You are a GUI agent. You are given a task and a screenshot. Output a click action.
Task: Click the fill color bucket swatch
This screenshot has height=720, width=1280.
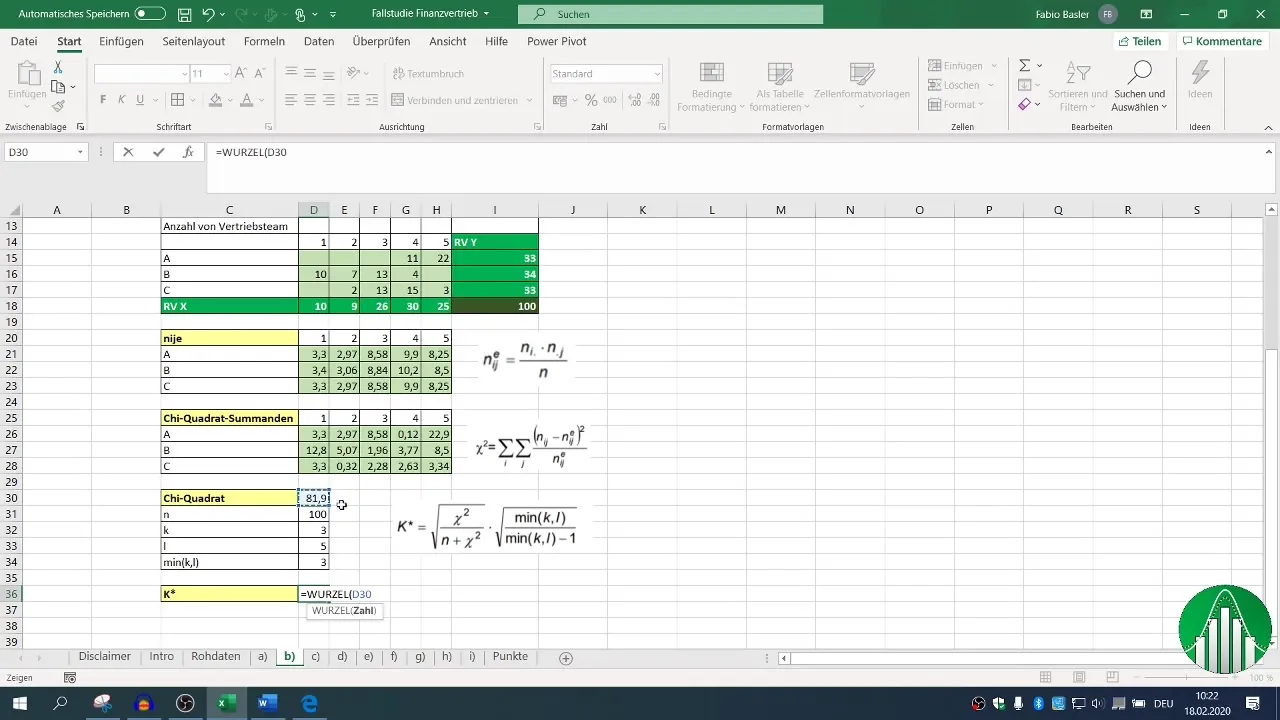(213, 100)
